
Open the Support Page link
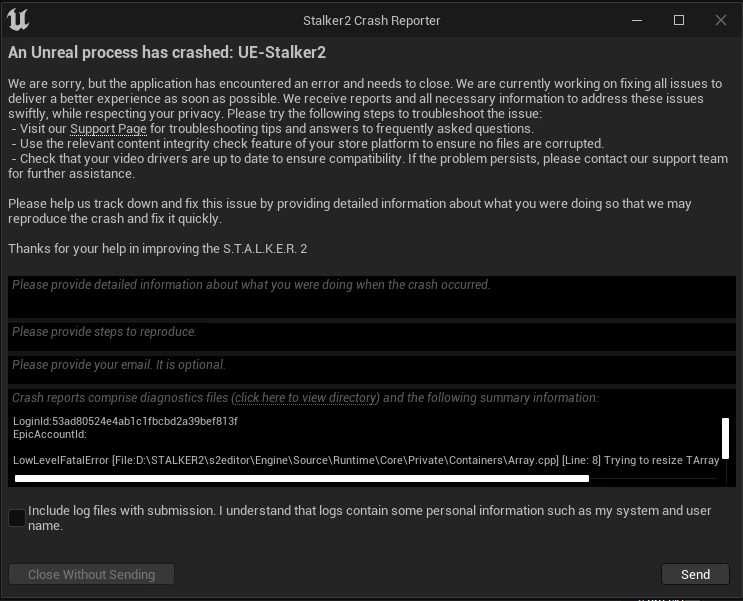coord(108,129)
